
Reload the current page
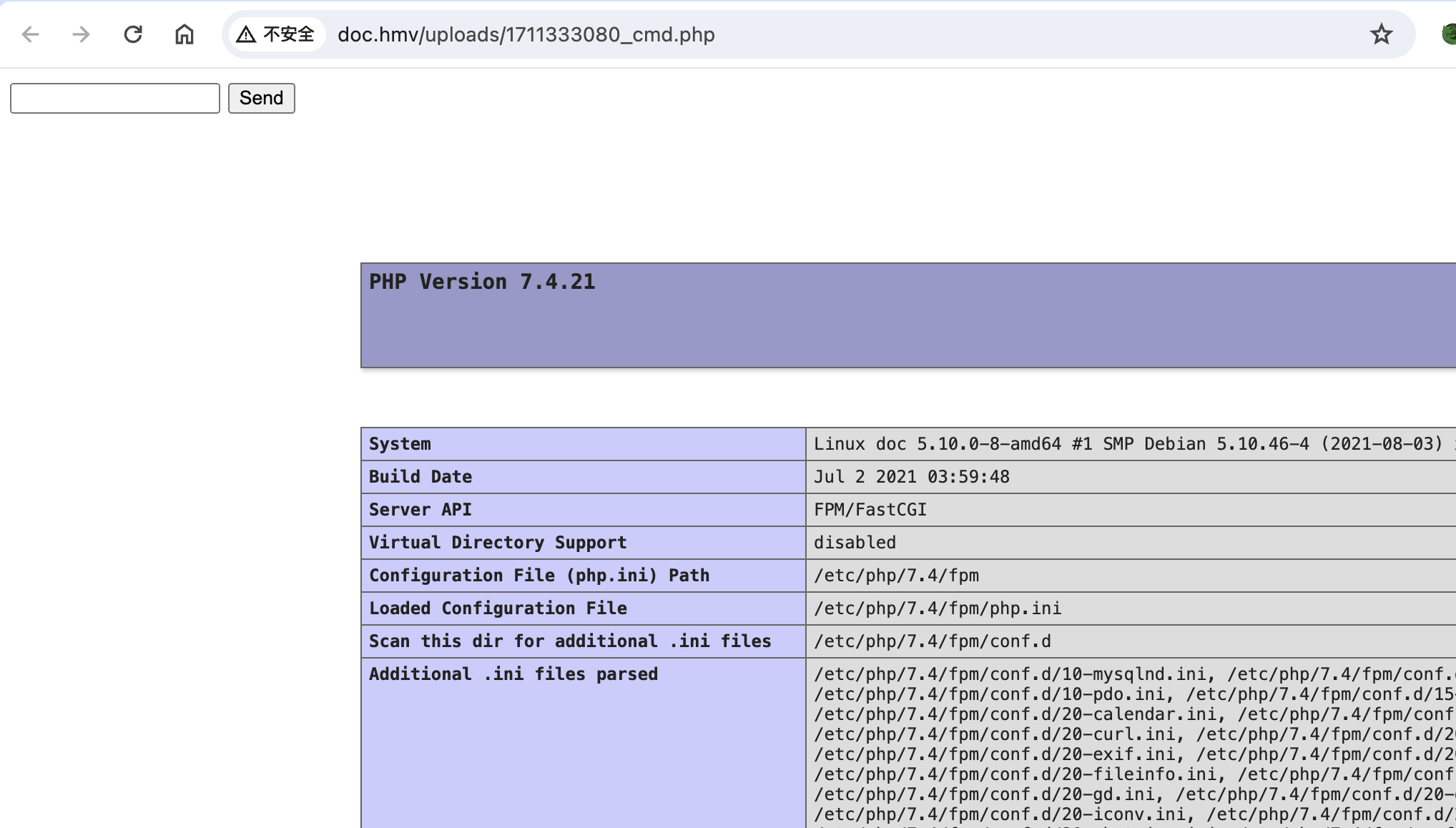(133, 34)
